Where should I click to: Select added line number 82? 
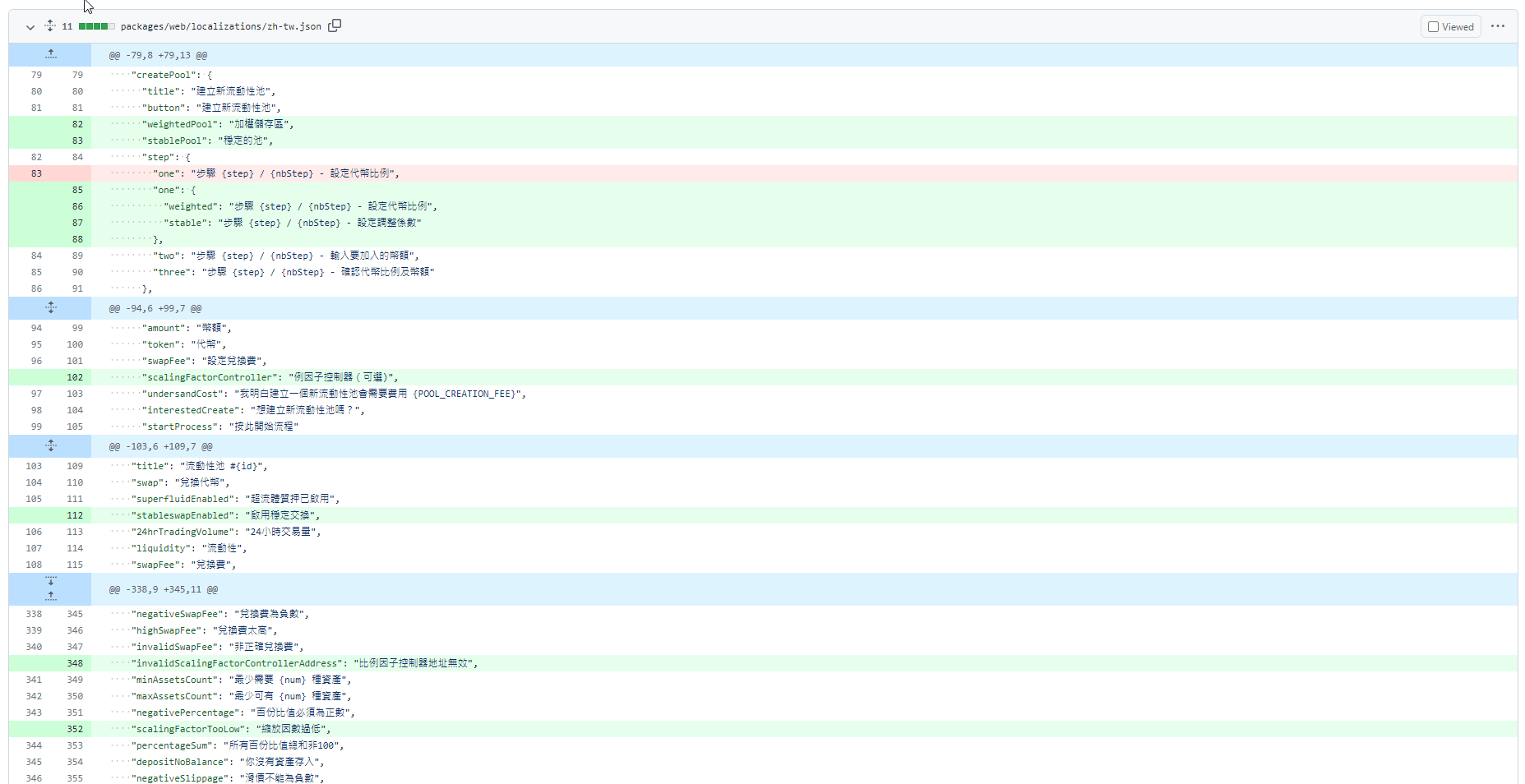(x=77, y=124)
